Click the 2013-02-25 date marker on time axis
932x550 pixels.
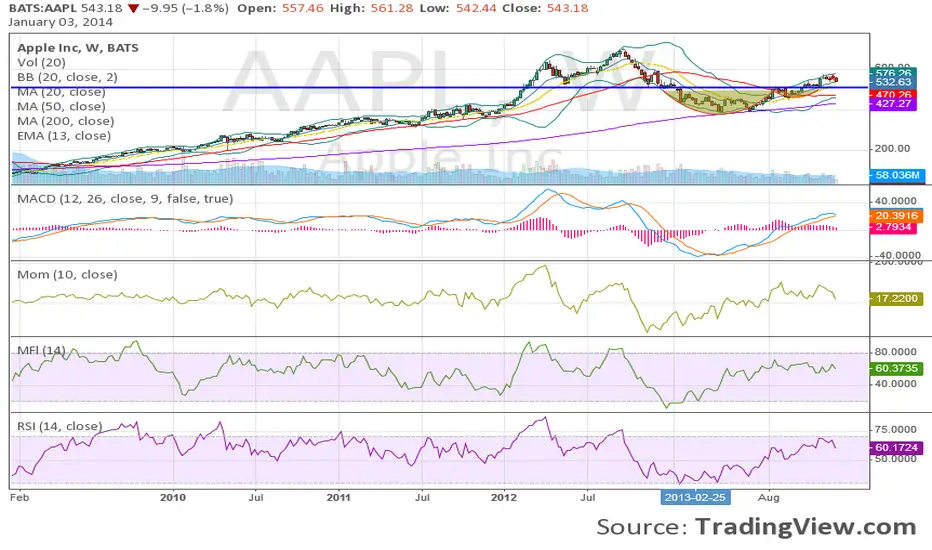coord(695,498)
